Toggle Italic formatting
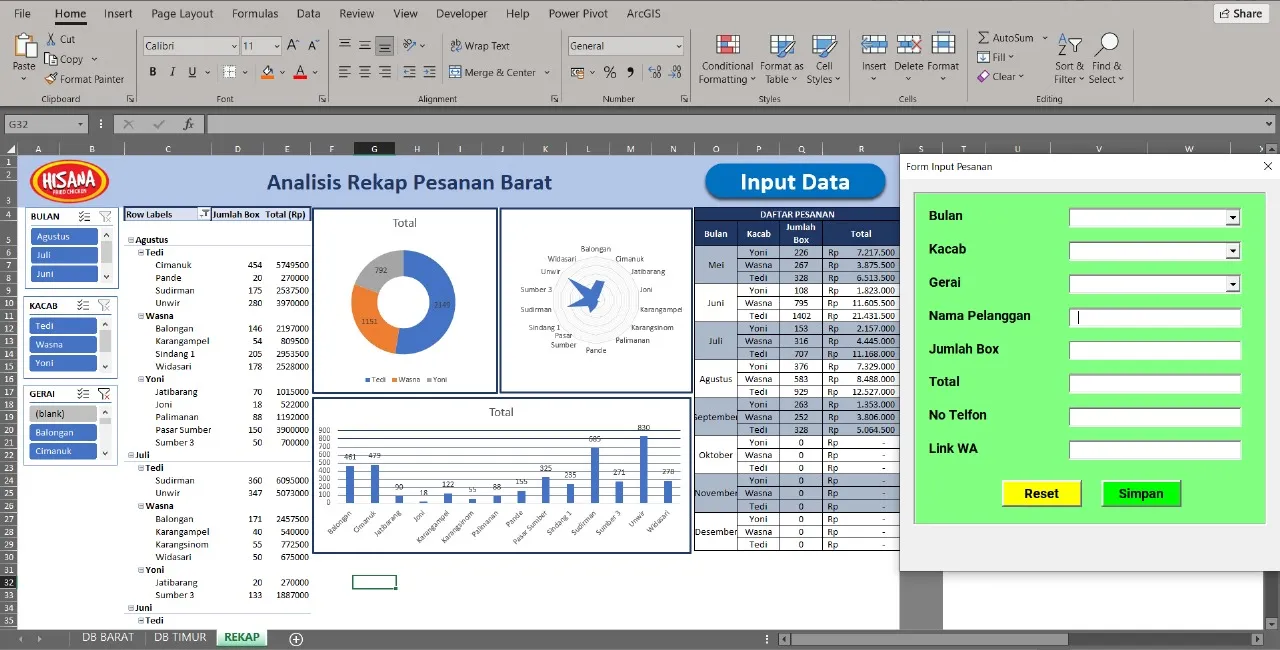 [x=172, y=72]
